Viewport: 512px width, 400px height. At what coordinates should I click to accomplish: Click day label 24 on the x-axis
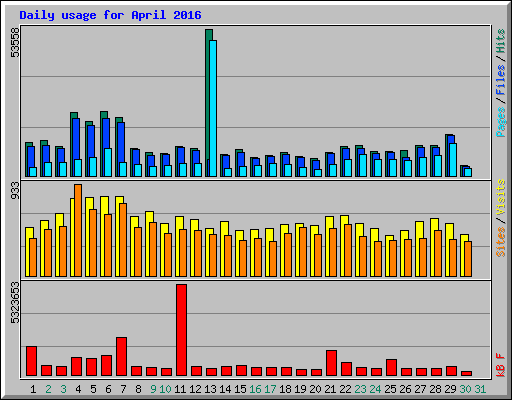(375, 389)
